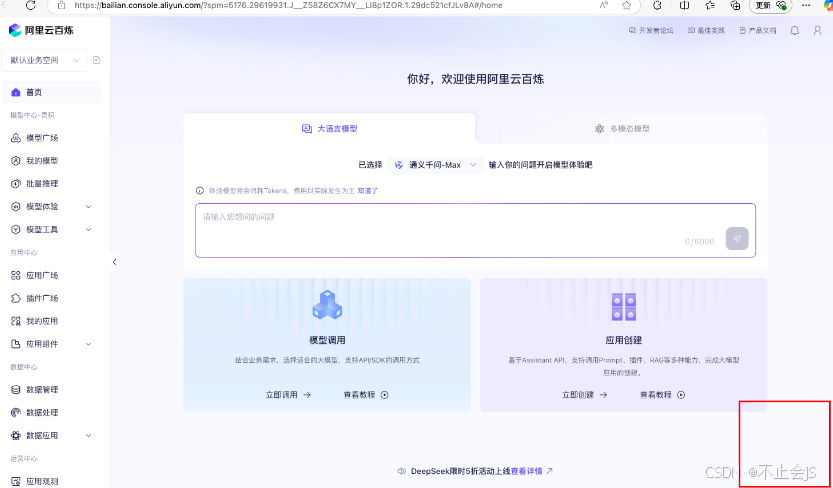Focus the 请输入您想问的问题 input box
Screen dimensions: 833x488
(475, 230)
